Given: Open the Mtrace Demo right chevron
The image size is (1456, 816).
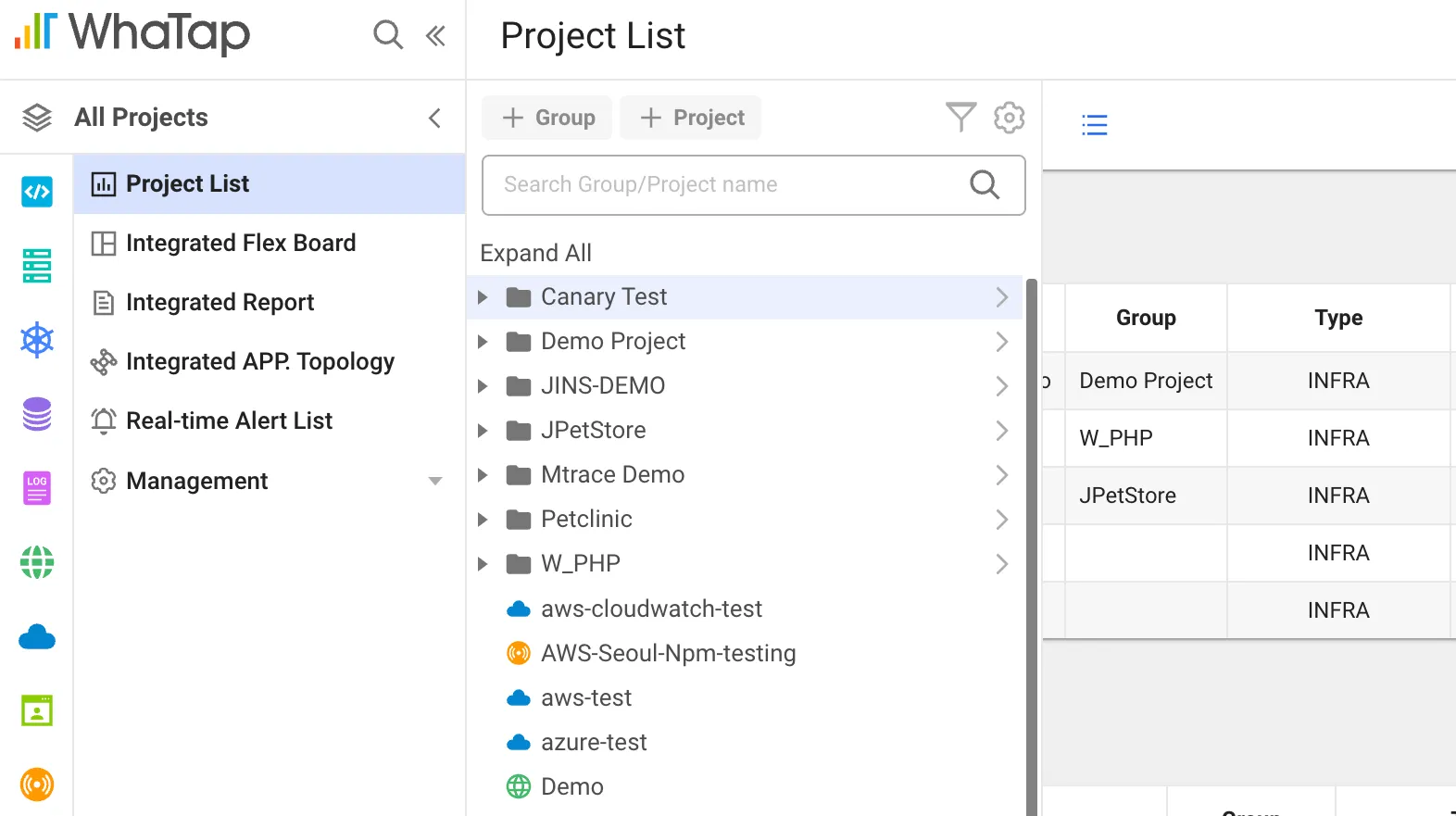Looking at the screenshot, I should pos(1001,475).
